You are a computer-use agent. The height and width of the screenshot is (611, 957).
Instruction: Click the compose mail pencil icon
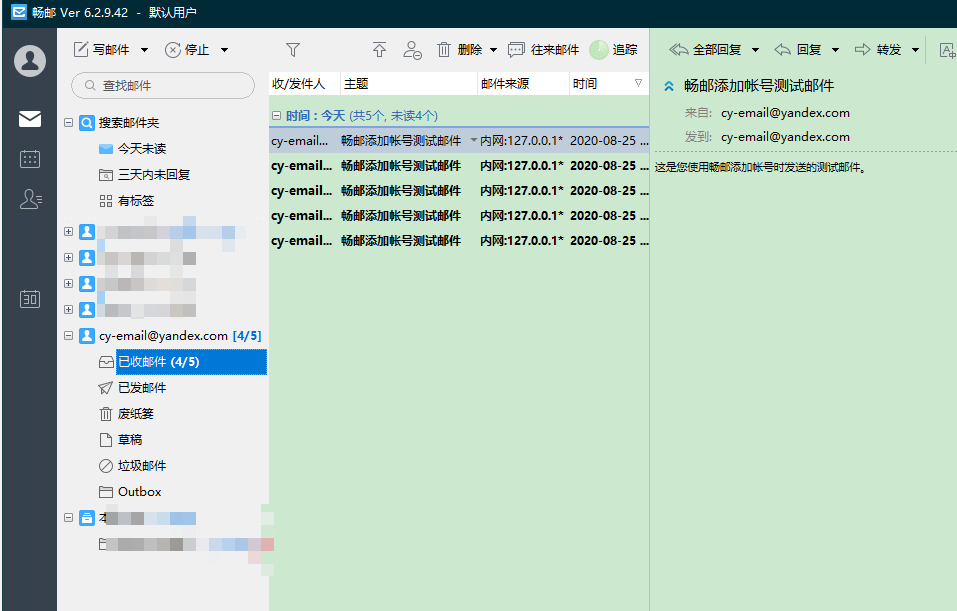click(81, 49)
